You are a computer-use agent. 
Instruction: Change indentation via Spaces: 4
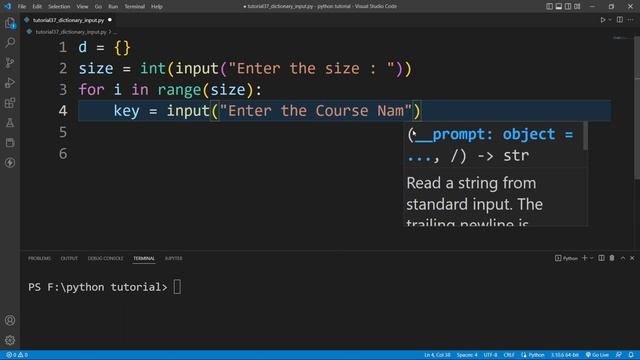click(x=467, y=355)
